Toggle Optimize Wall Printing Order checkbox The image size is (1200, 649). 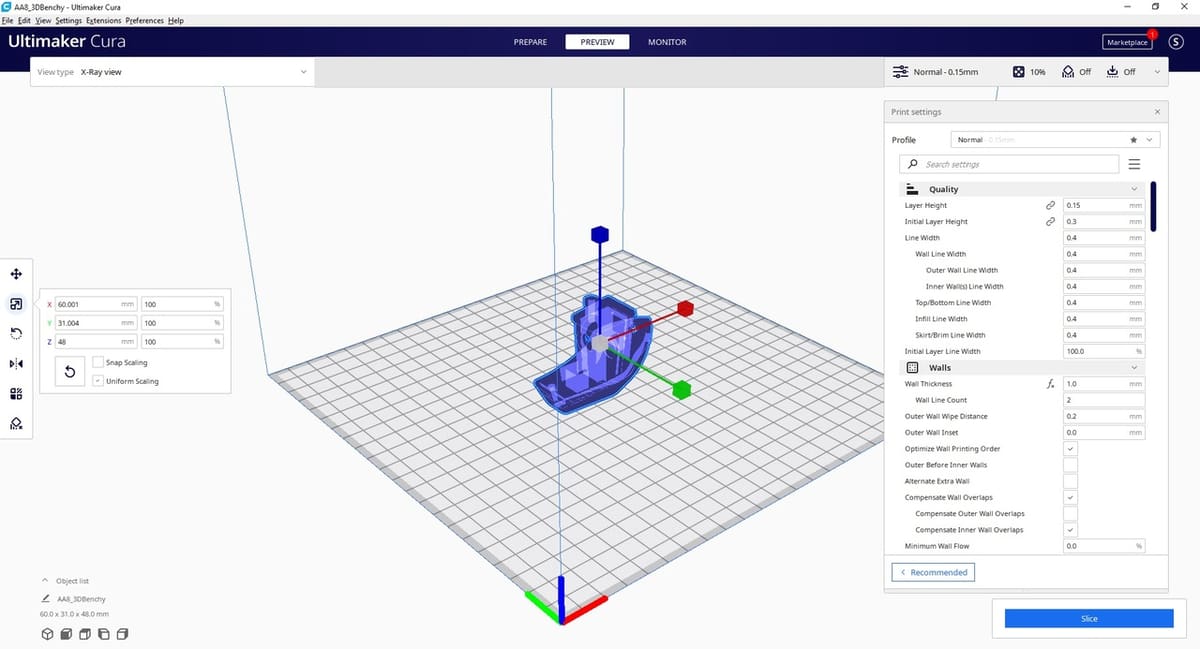[1070, 449]
